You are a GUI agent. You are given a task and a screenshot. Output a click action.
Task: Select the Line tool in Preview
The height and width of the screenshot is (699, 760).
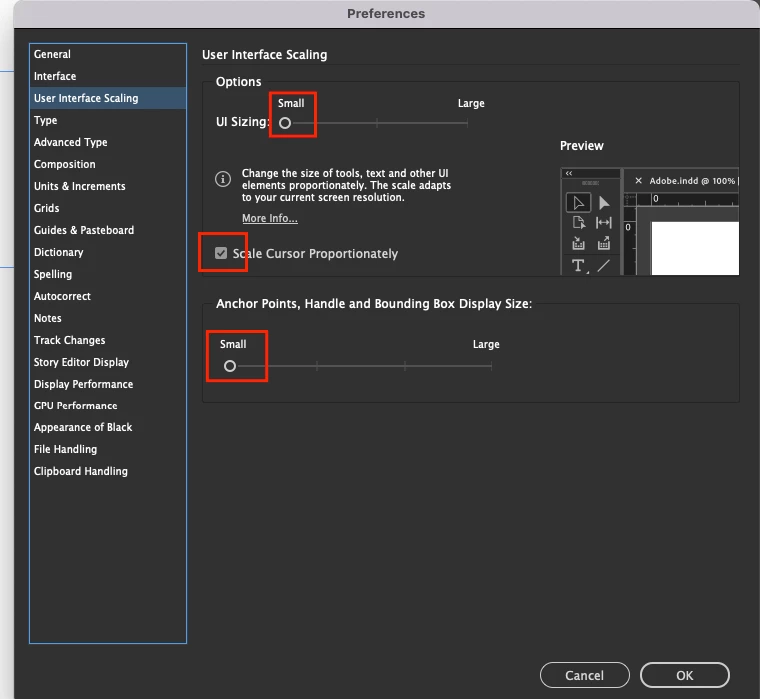[603, 266]
